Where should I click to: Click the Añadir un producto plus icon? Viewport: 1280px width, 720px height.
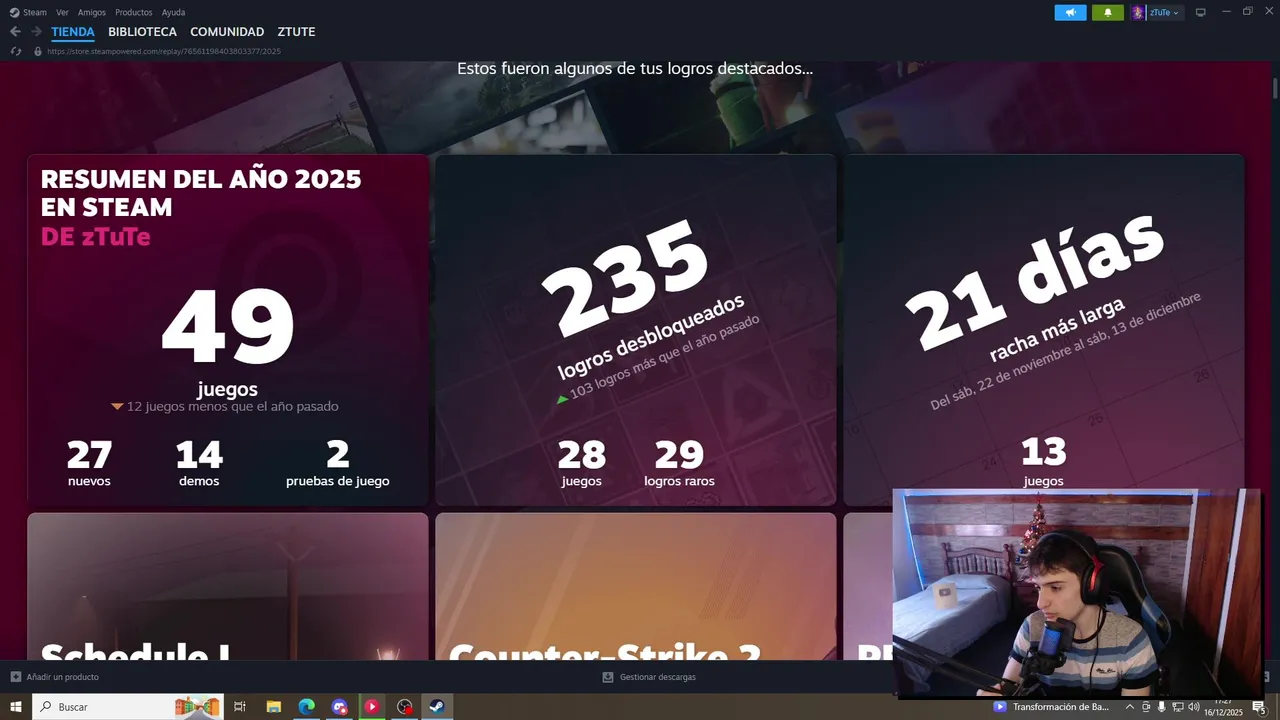16,677
